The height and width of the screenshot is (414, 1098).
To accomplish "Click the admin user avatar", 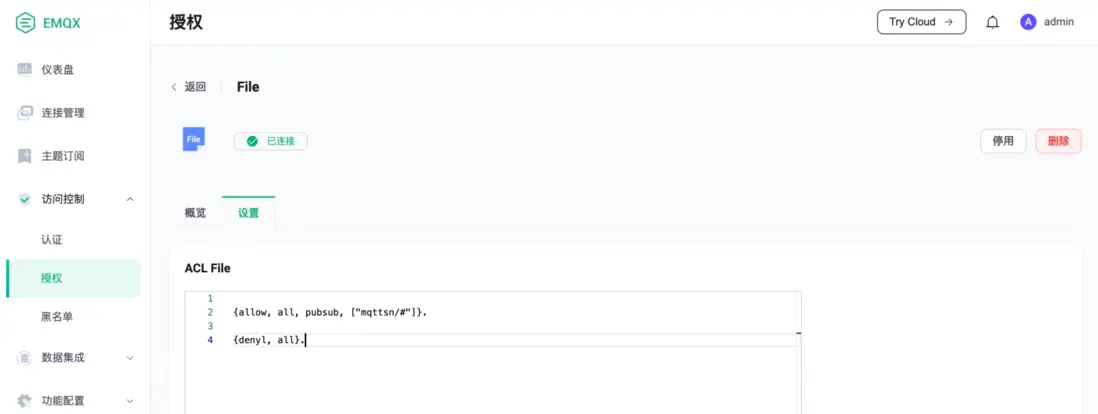I will [x=1028, y=22].
